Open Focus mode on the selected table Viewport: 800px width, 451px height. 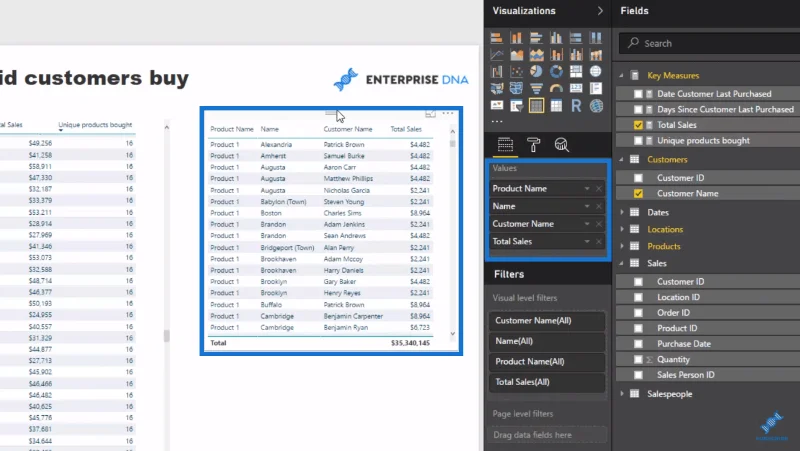pyautogui.click(x=431, y=113)
